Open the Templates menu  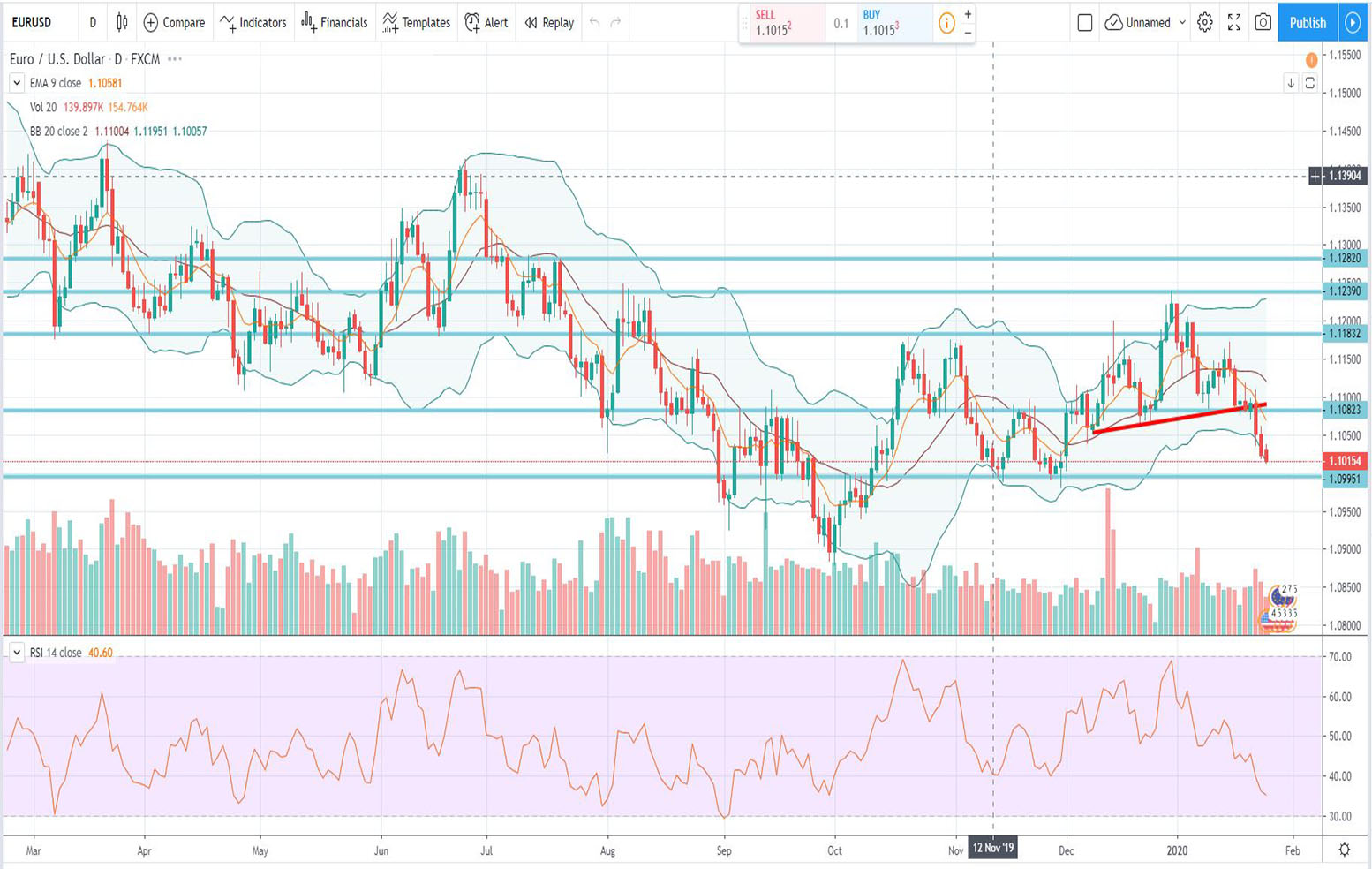pyautogui.click(x=416, y=23)
